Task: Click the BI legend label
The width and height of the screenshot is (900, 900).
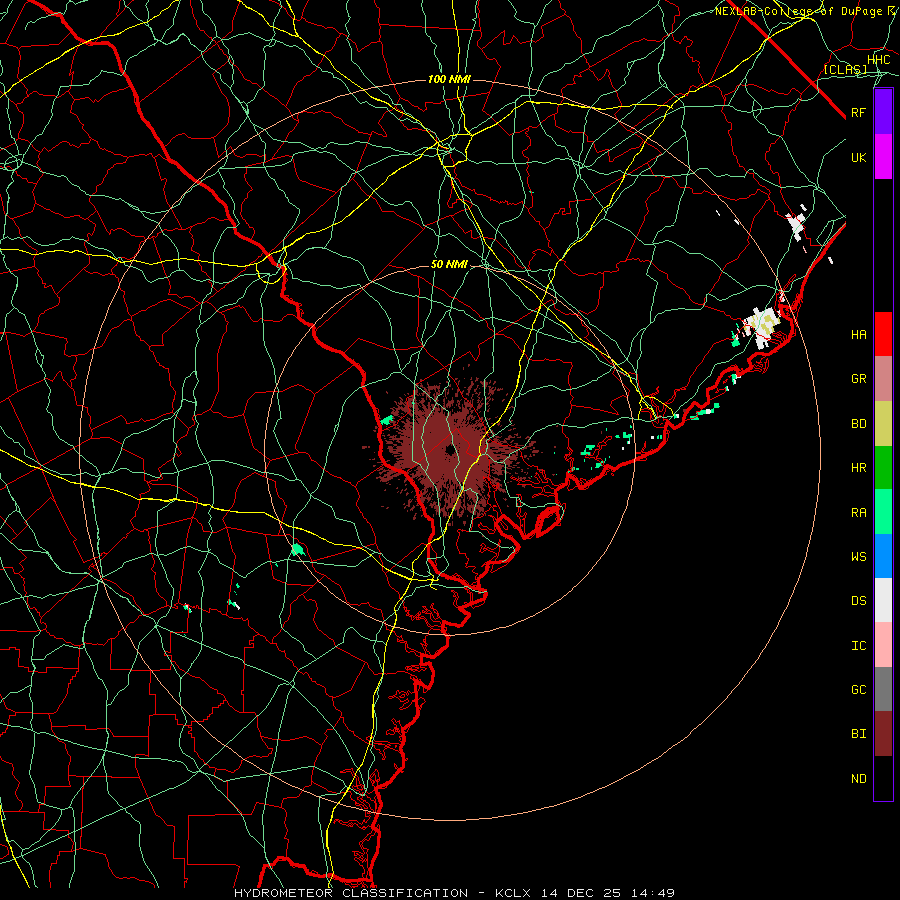Action: [x=858, y=734]
